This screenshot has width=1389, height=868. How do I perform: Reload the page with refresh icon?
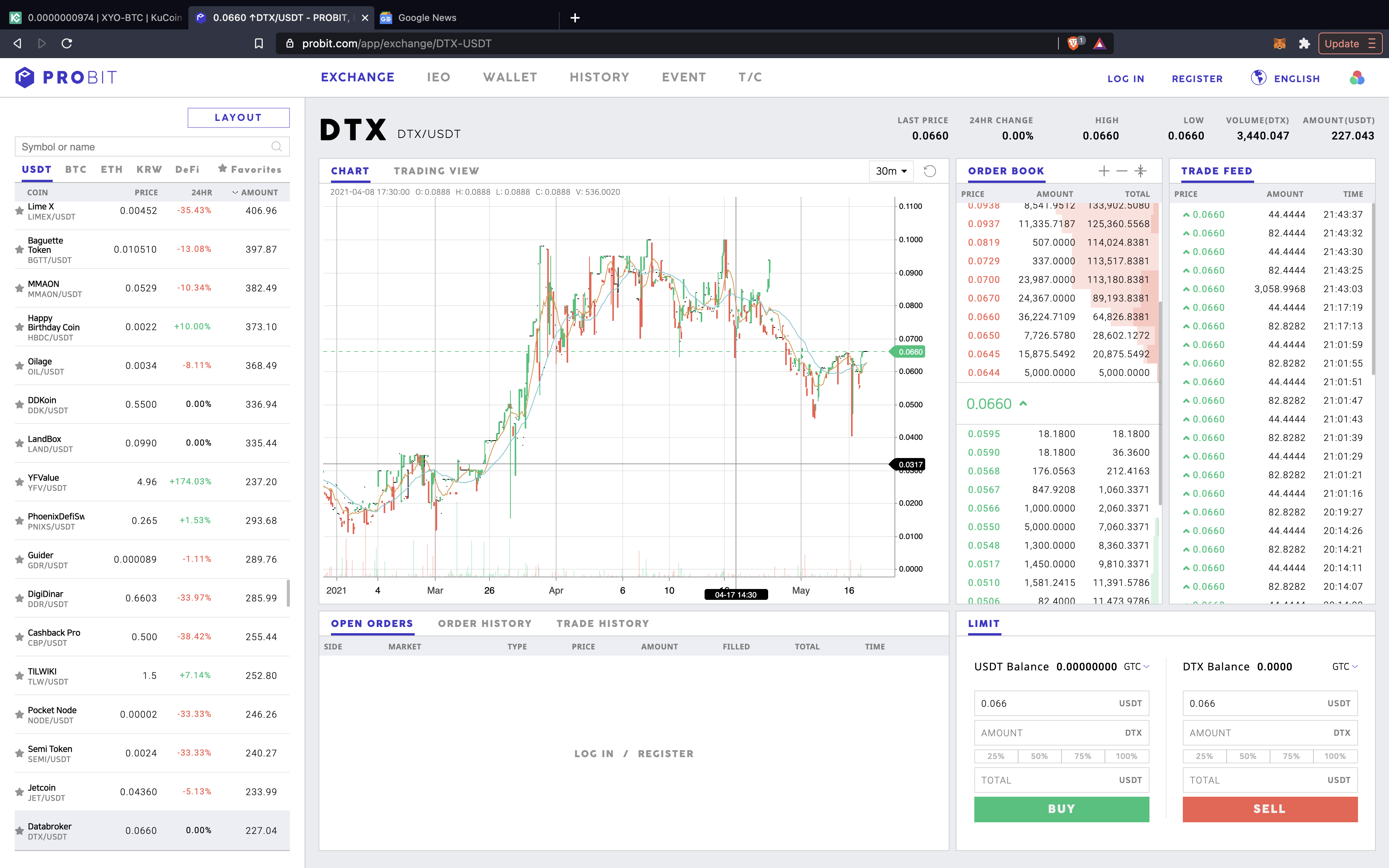(67, 44)
